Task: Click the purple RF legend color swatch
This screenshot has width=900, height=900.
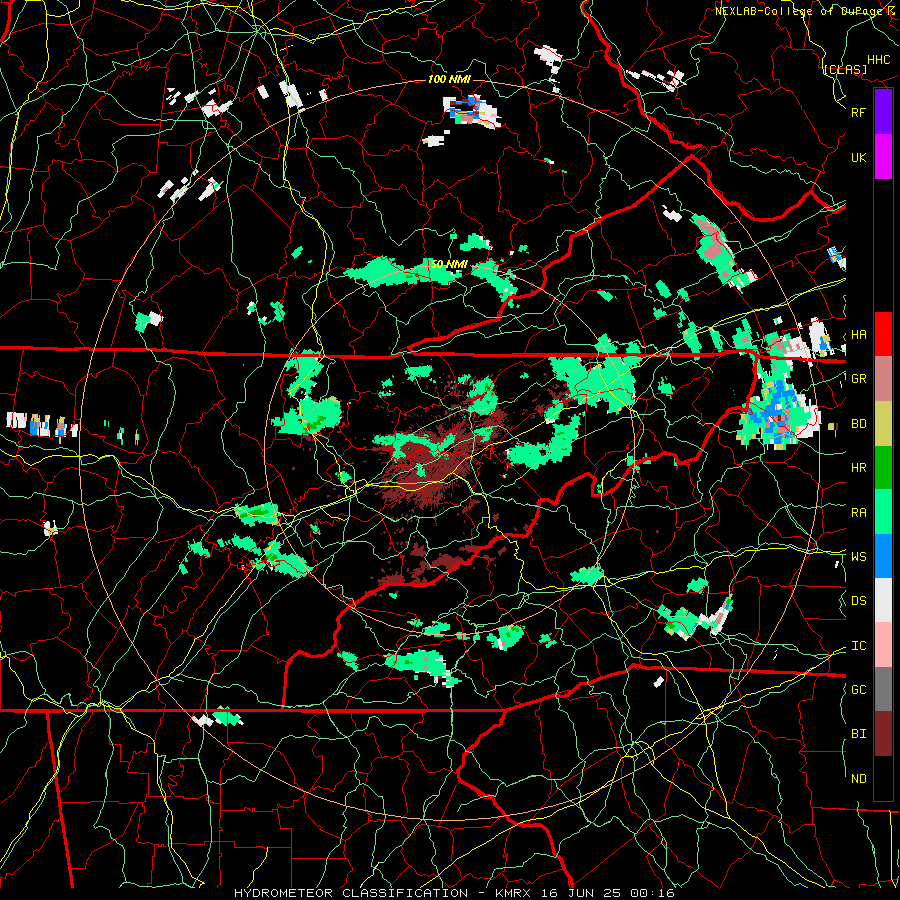Action: click(883, 112)
